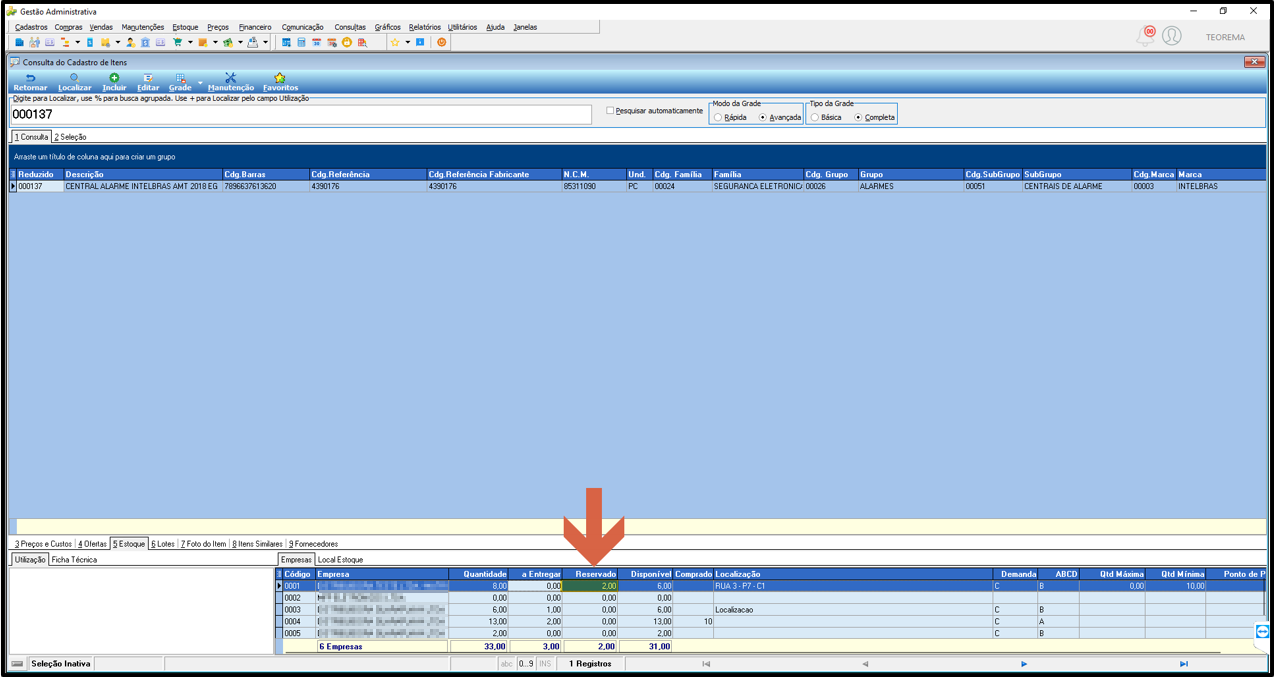The width and height of the screenshot is (1274, 677).
Task: Open the shopping cart toolbar icon
Action: (x=177, y=43)
